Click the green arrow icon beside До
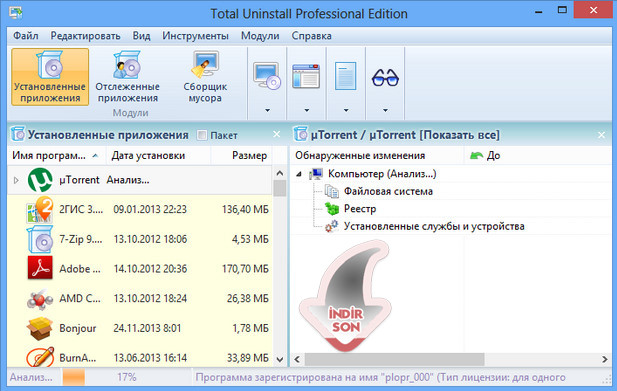Screen dimensions: 617x391 click(477, 155)
